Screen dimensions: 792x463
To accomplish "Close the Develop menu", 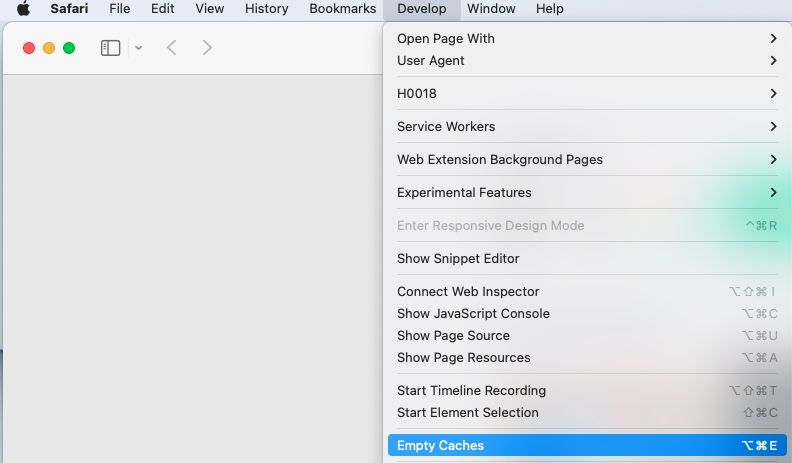I will 422,9.
